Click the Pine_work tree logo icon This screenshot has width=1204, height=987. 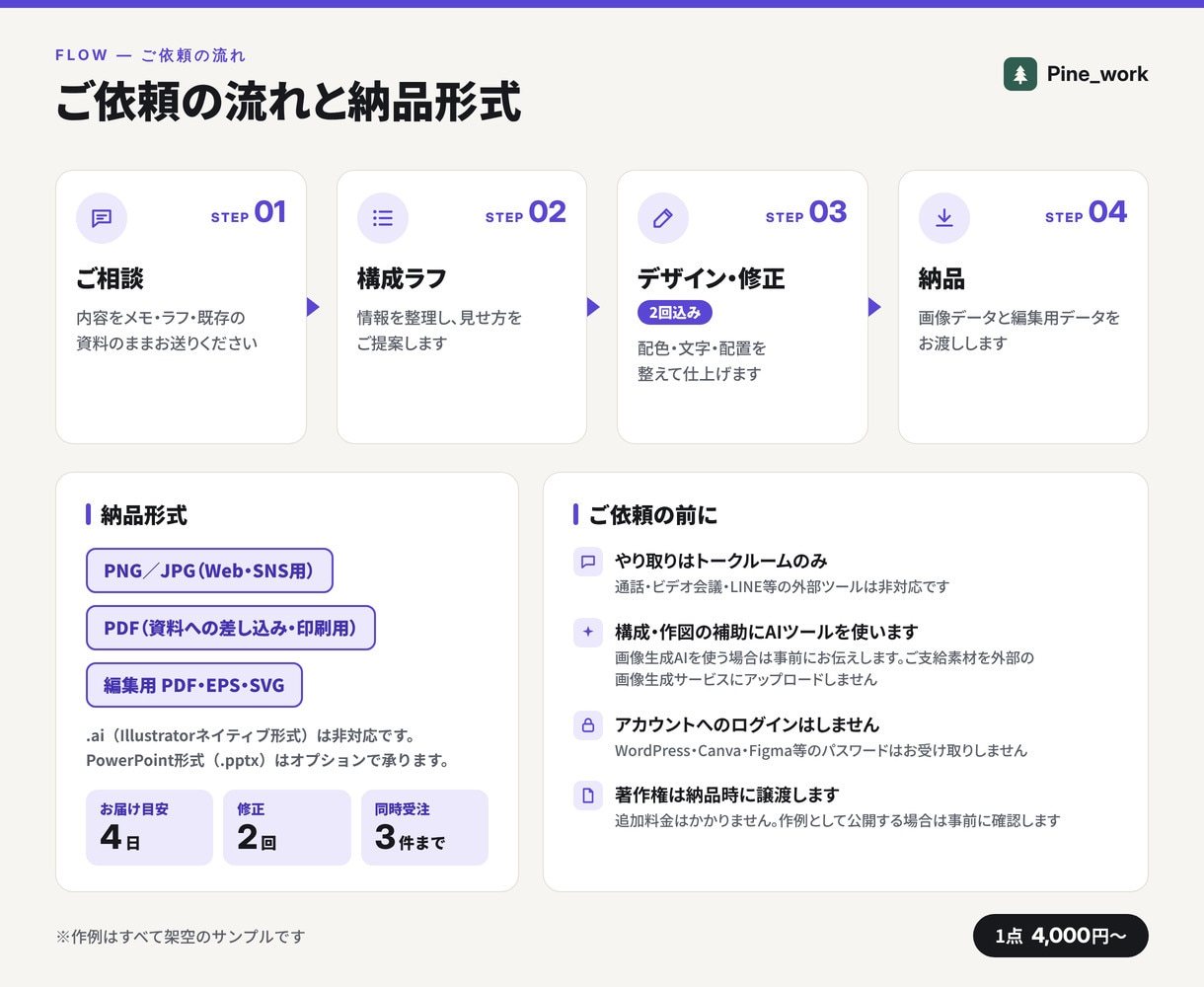point(1020,74)
